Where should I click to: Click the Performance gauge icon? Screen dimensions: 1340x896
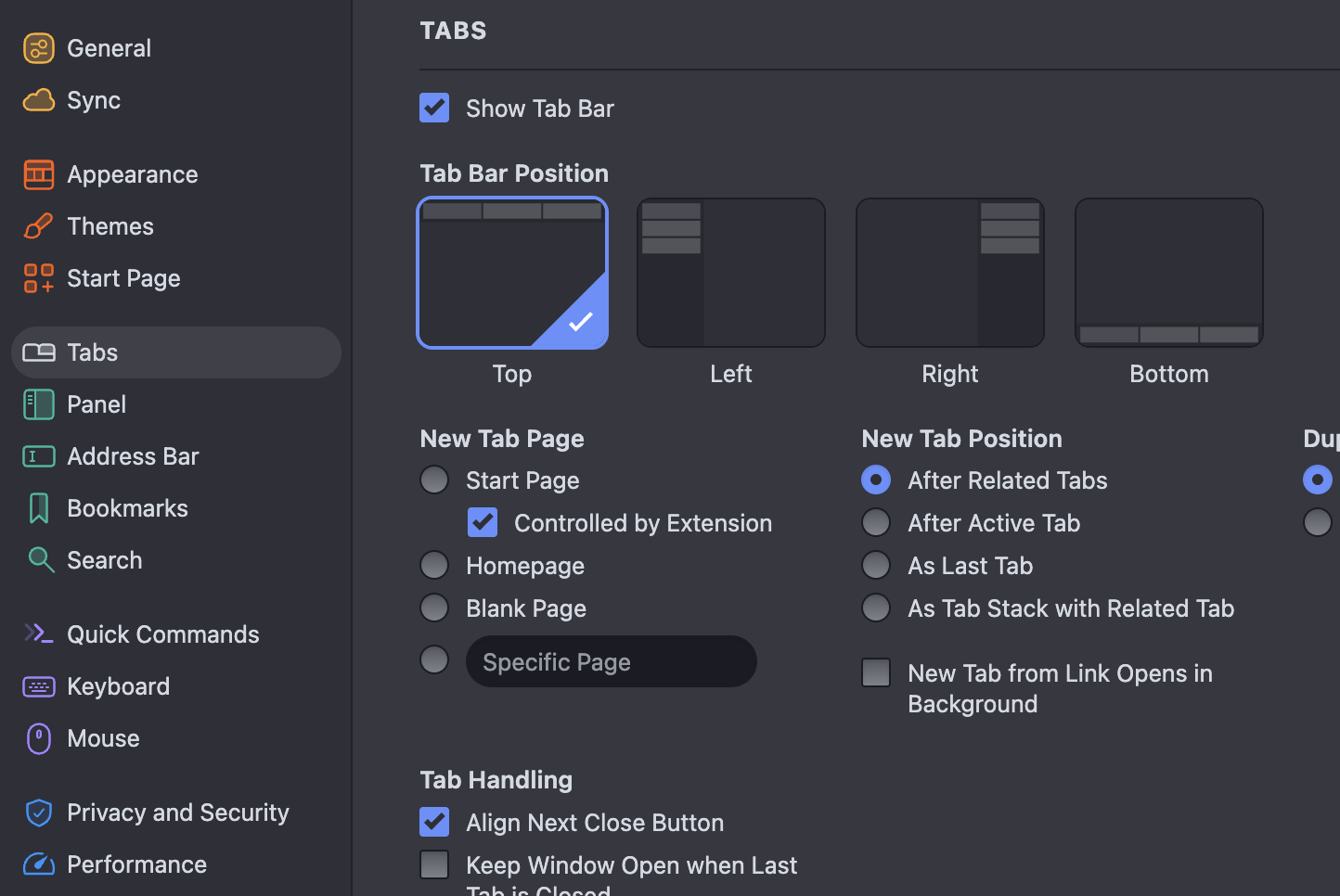click(x=39, y=864)
